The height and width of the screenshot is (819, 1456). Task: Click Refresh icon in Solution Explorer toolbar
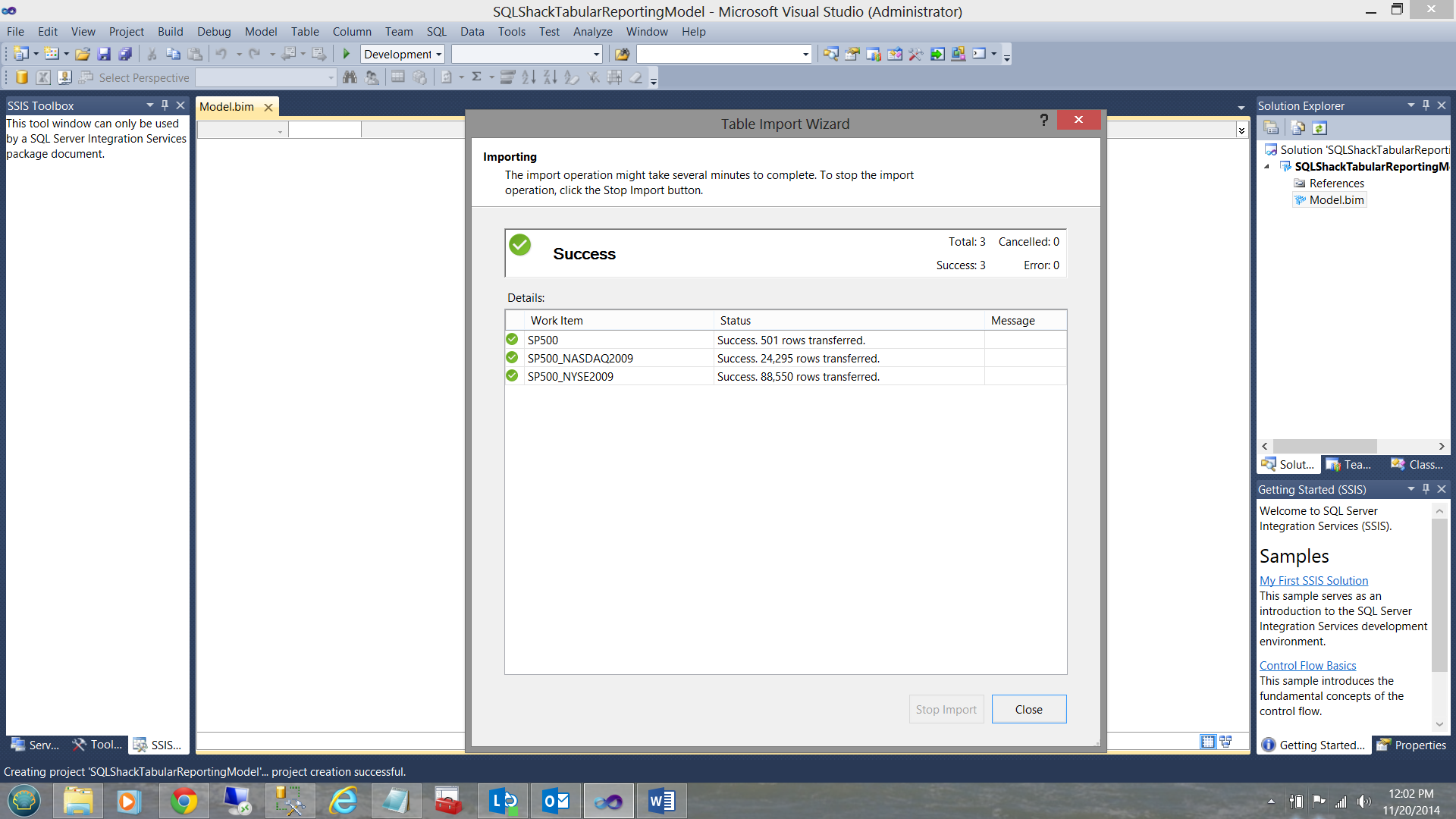coord(1319,128)
